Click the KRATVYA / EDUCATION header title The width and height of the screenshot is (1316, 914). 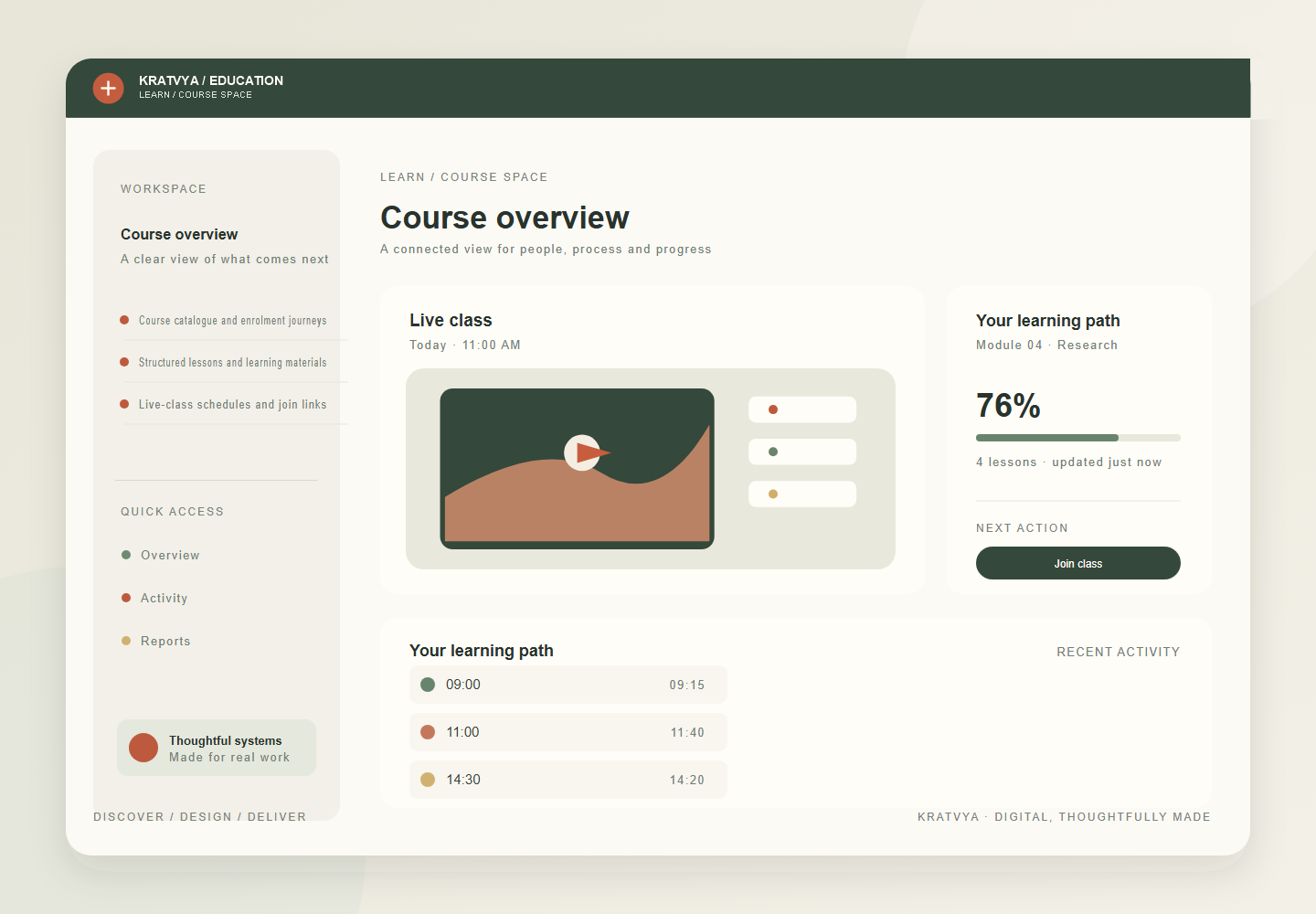point(211,80)
